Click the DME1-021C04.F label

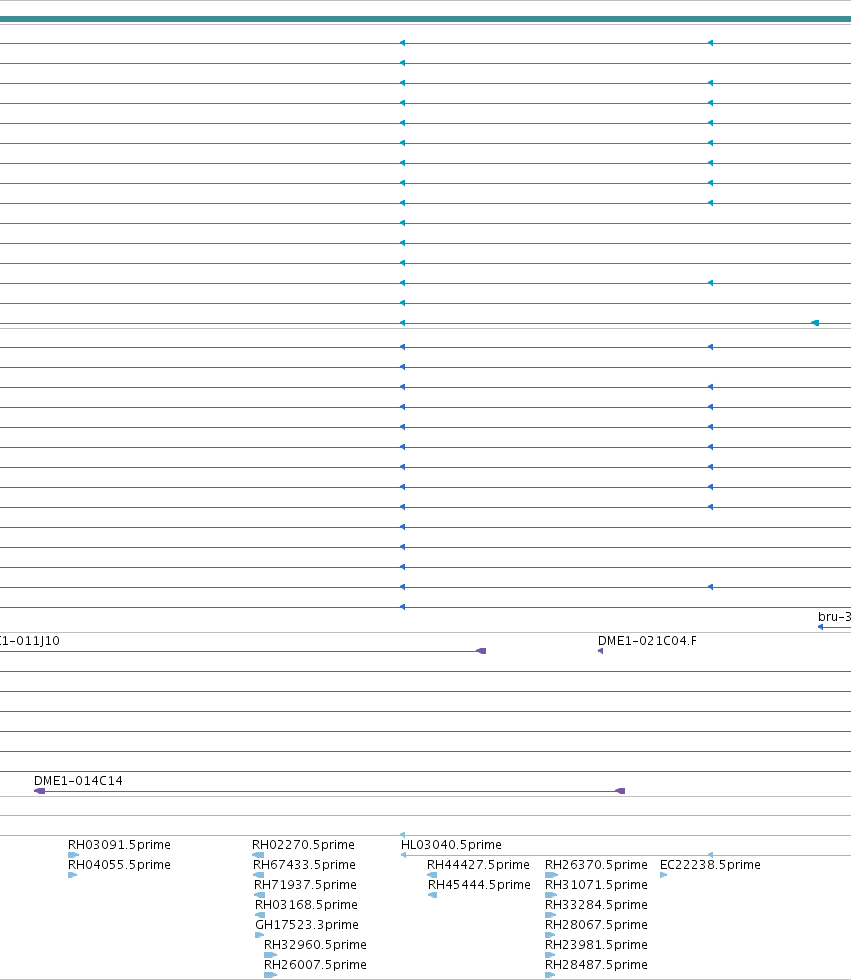click(647, 641)
